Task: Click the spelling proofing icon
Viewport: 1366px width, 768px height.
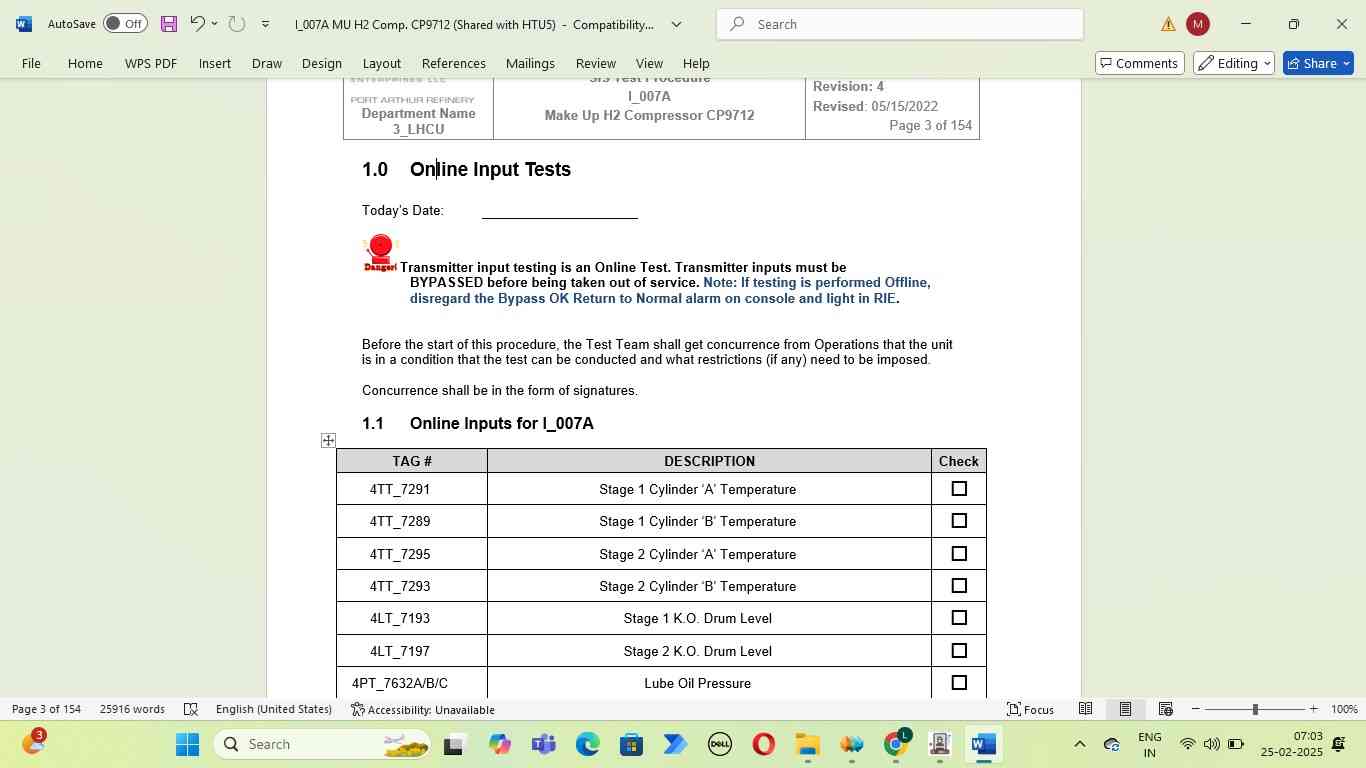Action: 191,709
